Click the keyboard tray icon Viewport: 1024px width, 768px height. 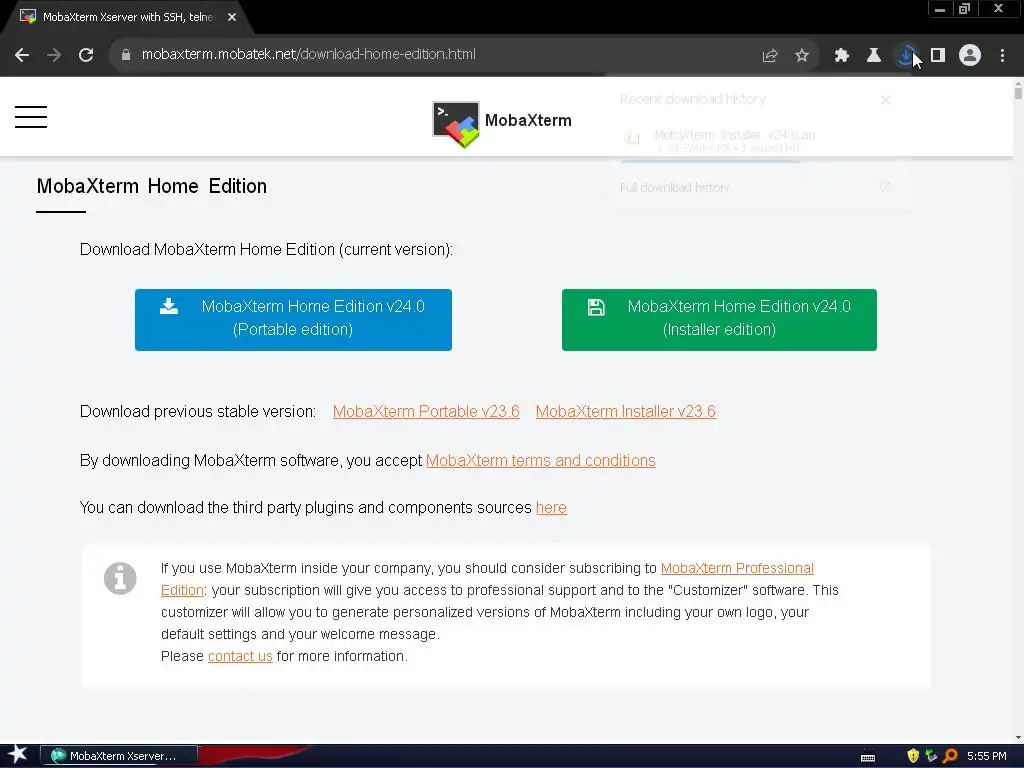click(868, 757)
